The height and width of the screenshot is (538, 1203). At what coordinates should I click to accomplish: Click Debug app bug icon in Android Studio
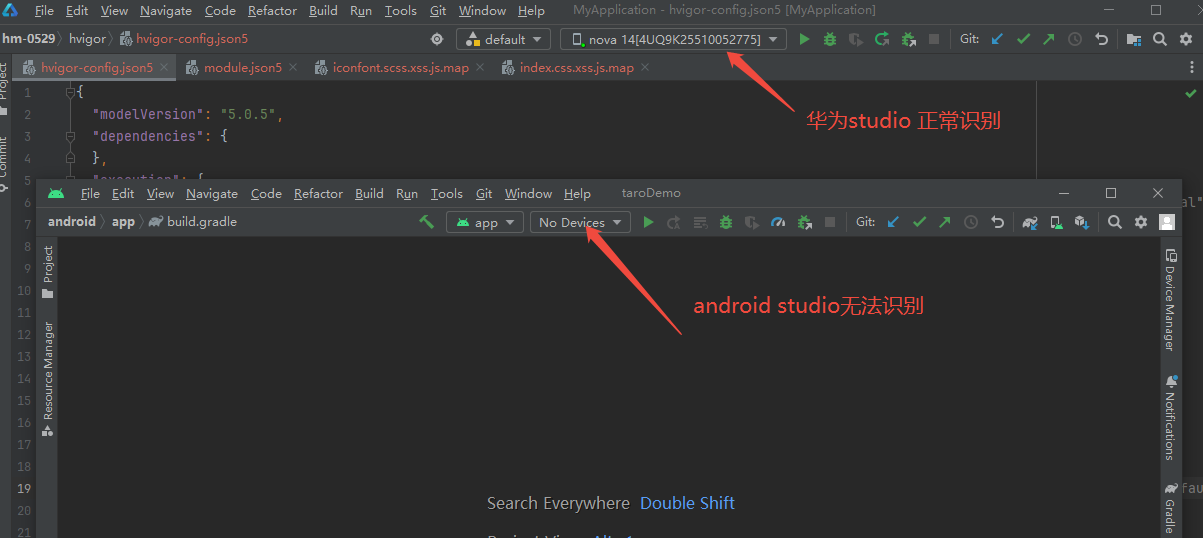pos(726,222)
